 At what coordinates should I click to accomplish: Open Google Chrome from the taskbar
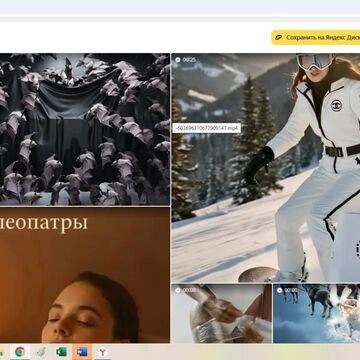[x=20, y=352]
